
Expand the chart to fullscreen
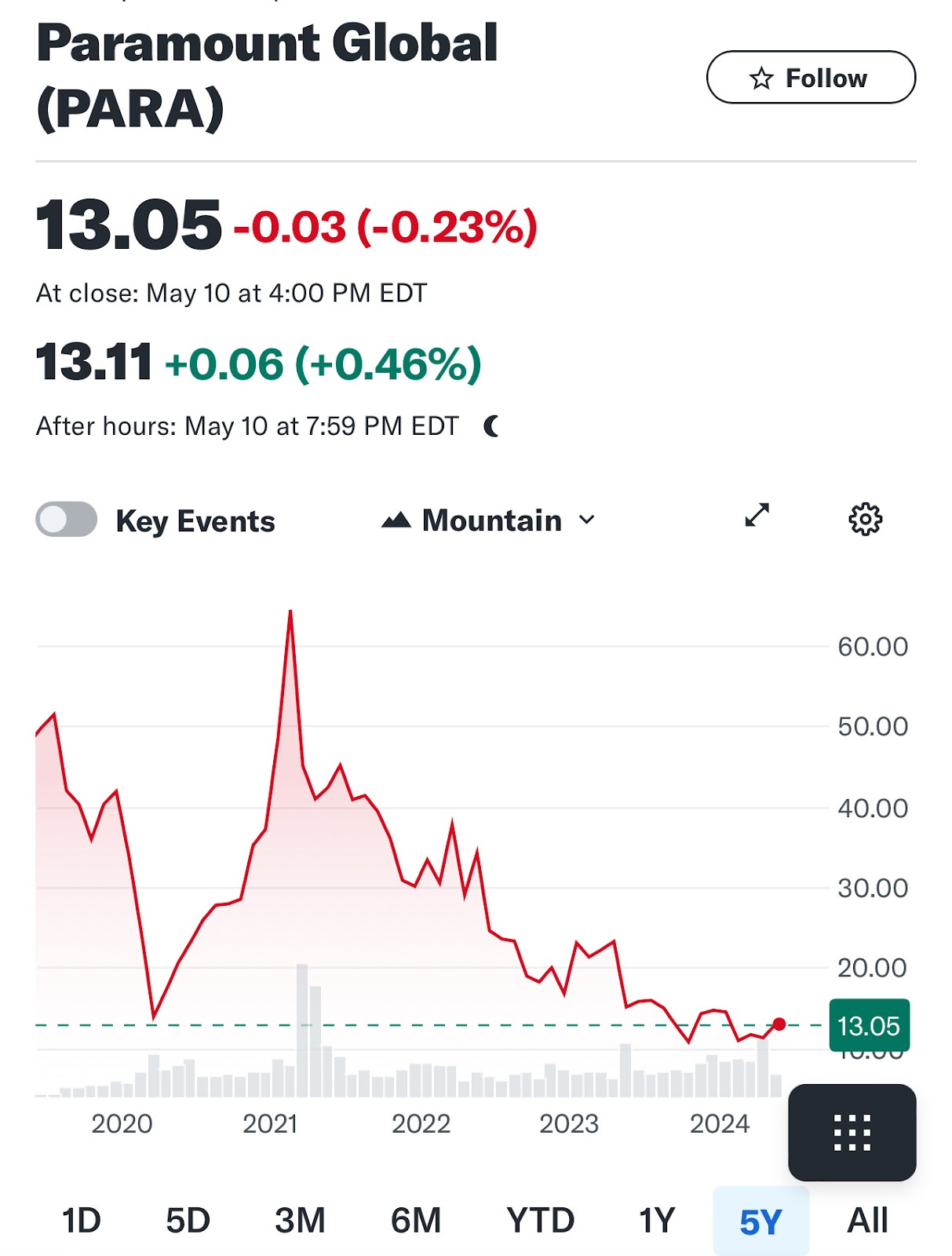pos(757,515)
